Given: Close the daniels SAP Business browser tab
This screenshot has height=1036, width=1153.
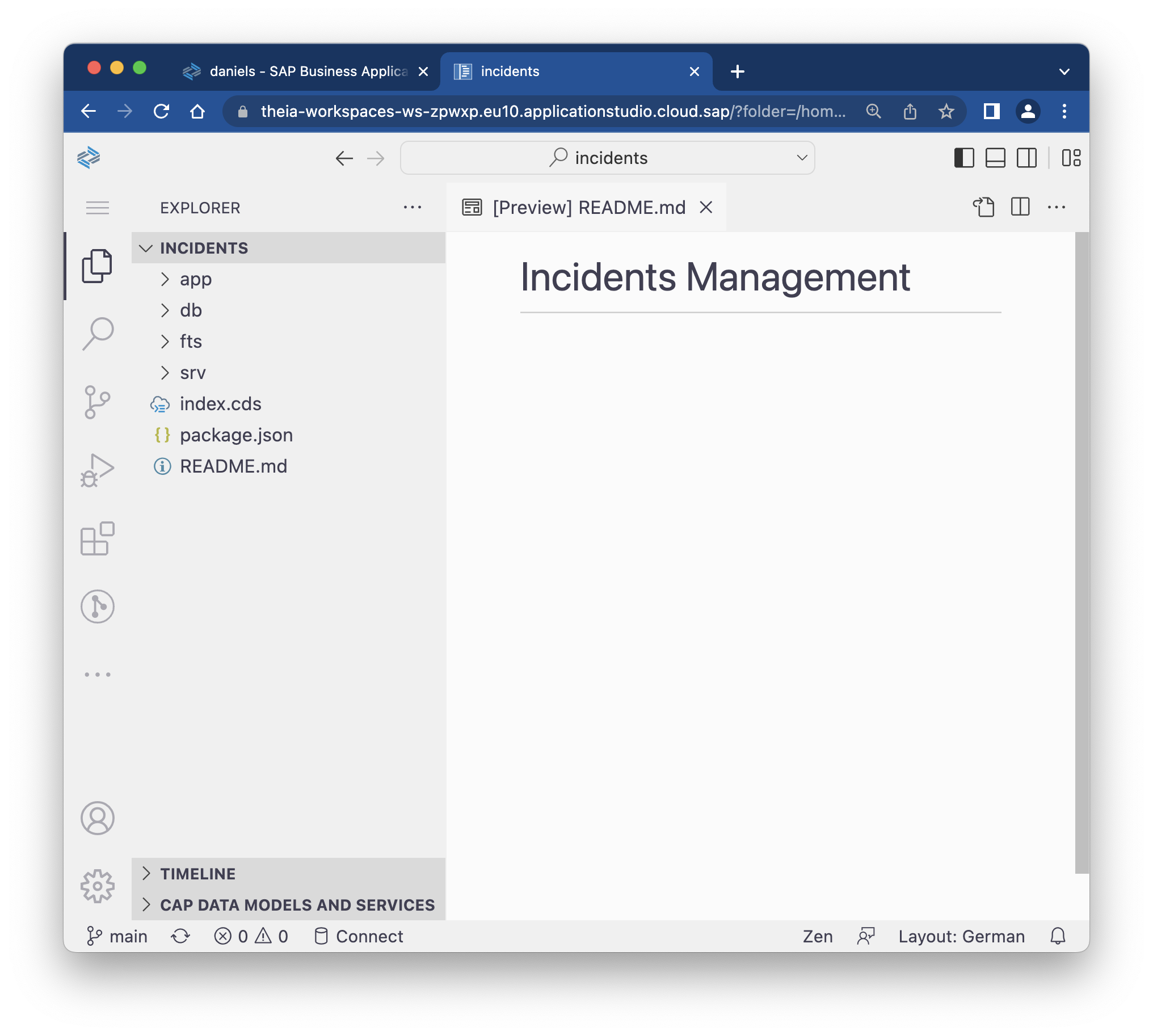Looking at the screenshot, I should tap(424, 71).
